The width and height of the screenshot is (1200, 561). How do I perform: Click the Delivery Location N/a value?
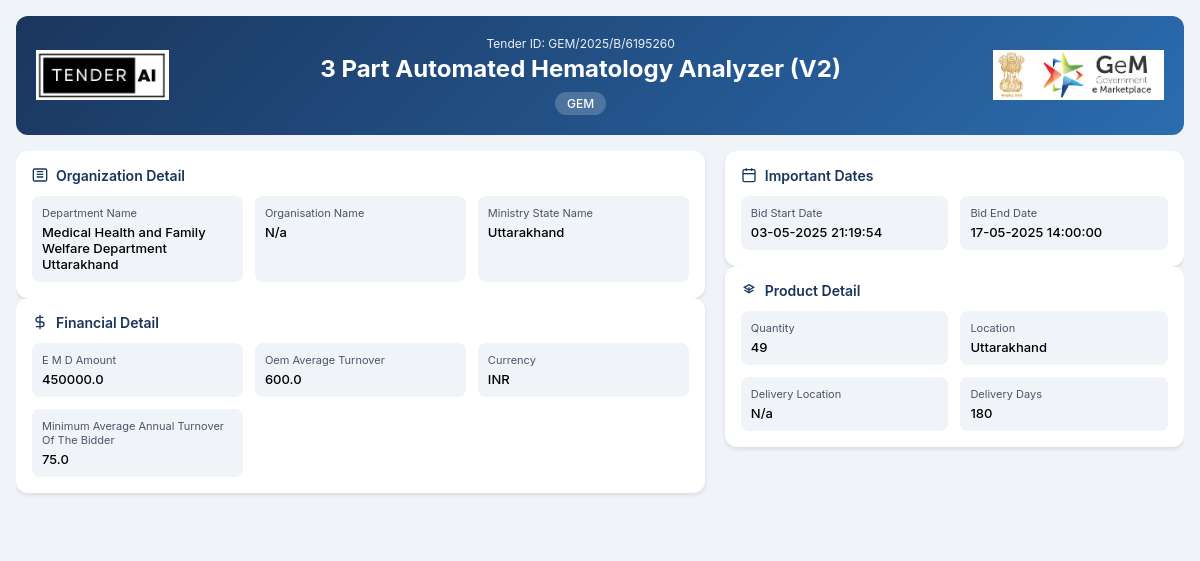click(762, 414)
